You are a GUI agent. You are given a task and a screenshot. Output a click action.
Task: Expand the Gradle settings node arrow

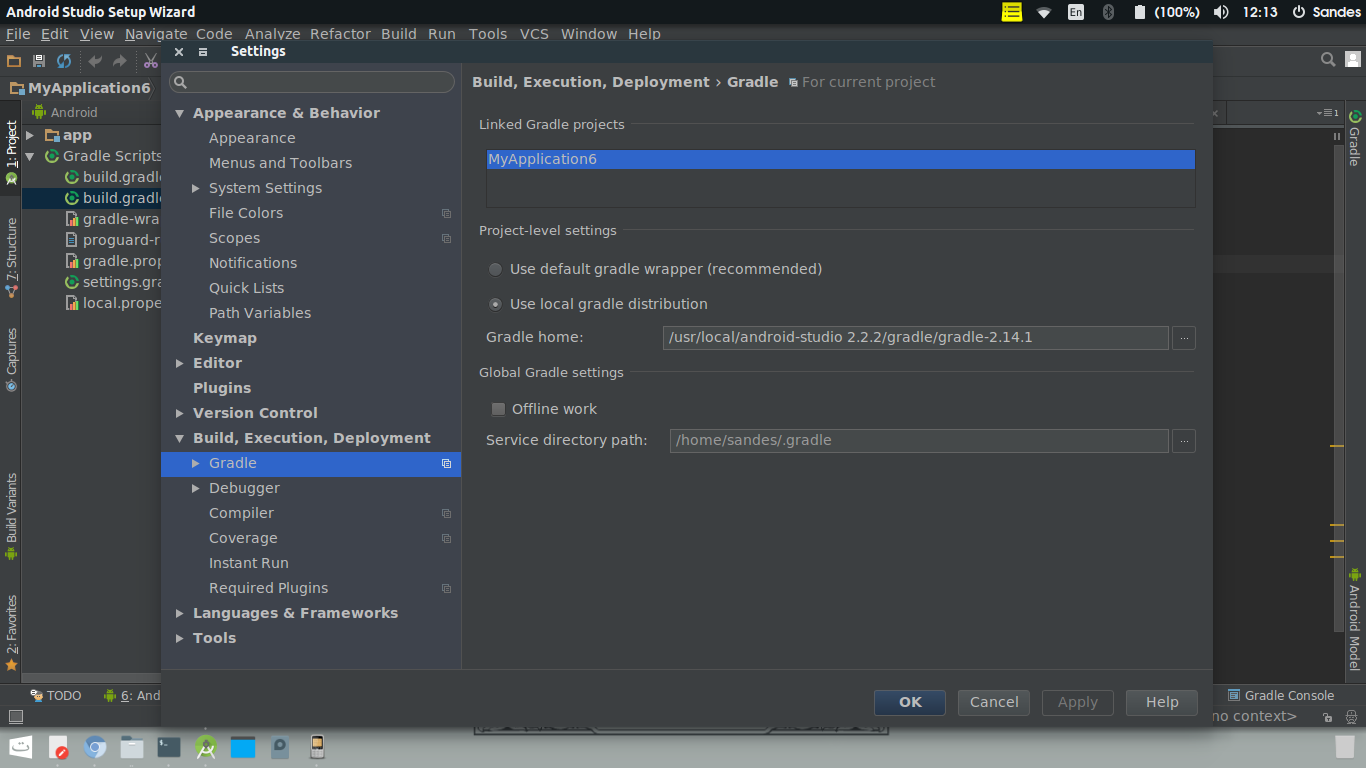(196, 463)
